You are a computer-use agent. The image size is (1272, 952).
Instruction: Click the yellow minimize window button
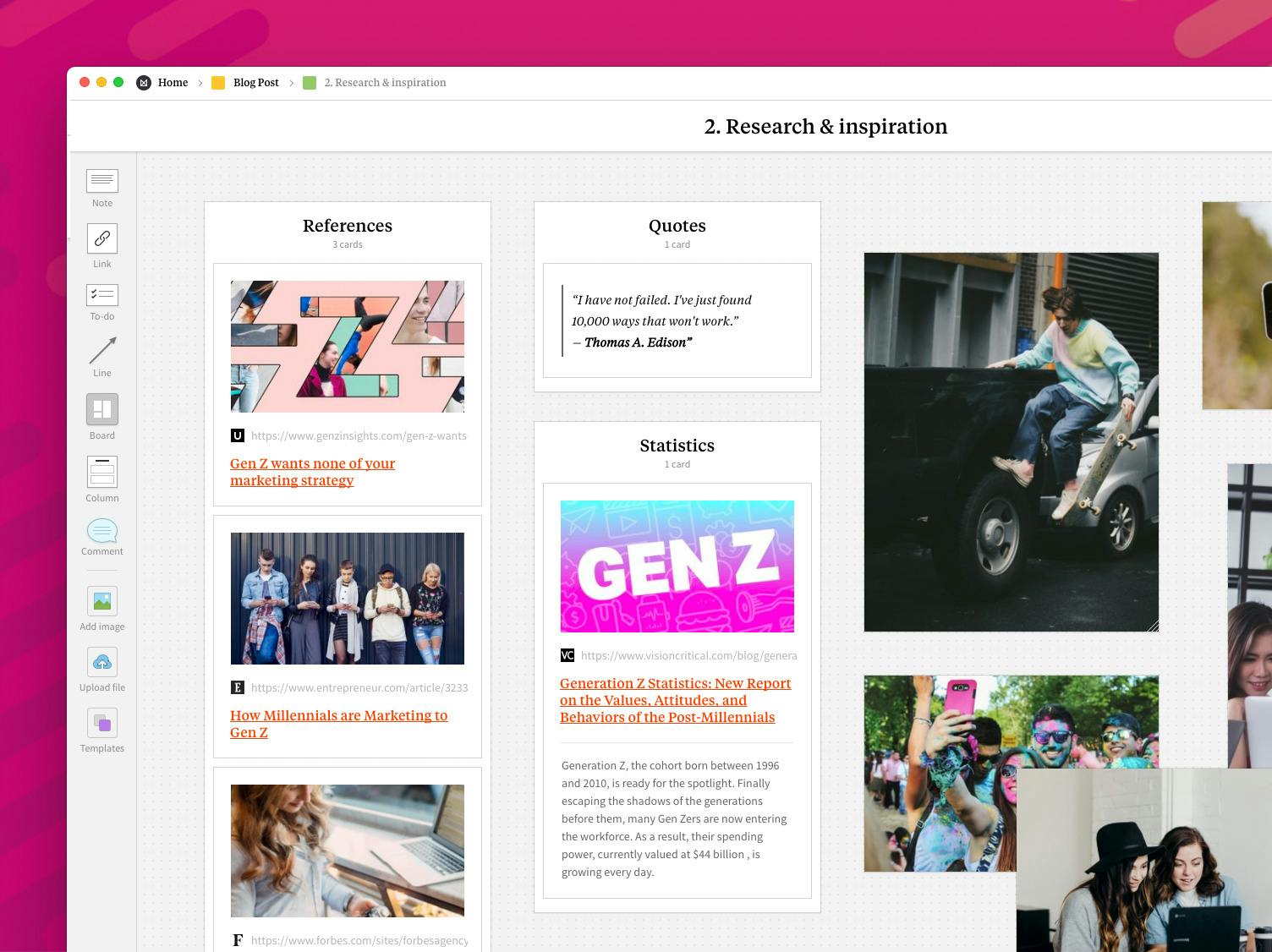[x=101, y=82]
